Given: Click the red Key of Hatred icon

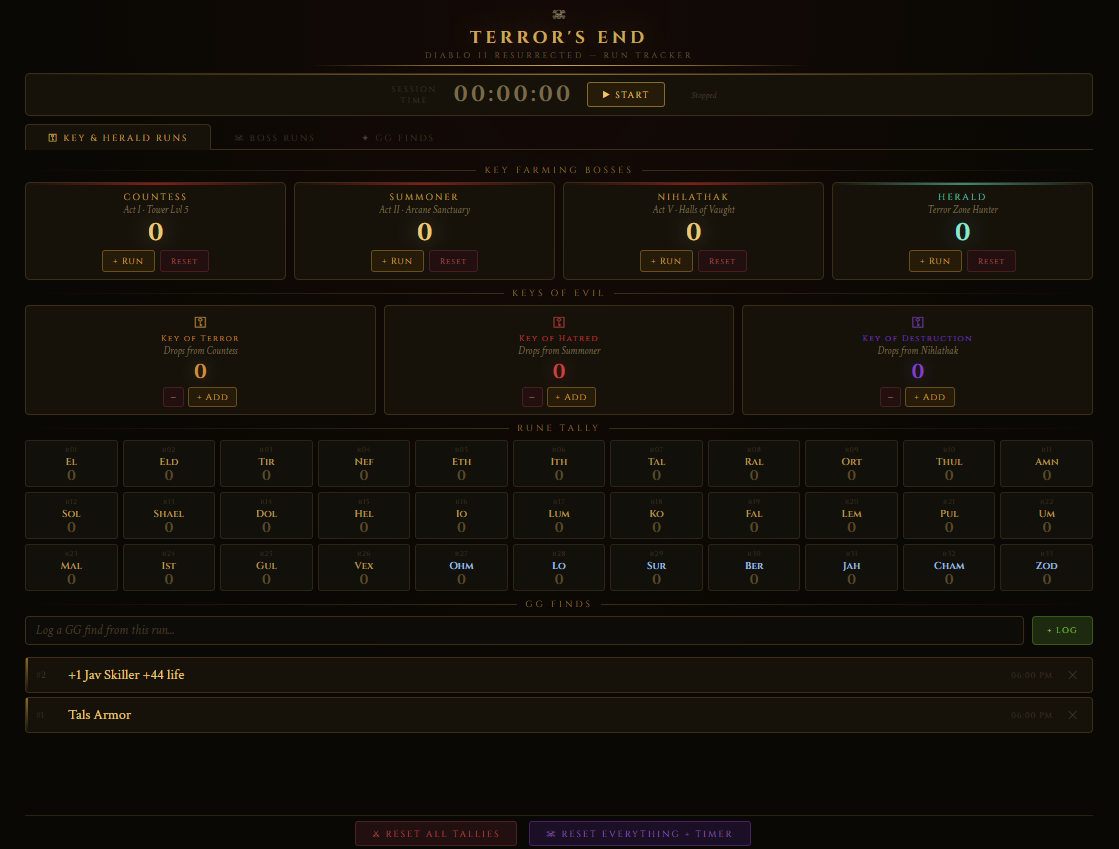Looking at the screenshot, I should point(559,322).
